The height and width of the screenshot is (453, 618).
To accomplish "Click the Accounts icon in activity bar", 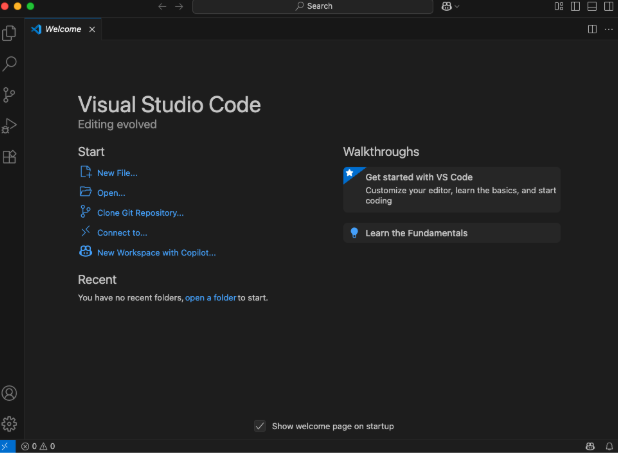I will coord(10,393).
